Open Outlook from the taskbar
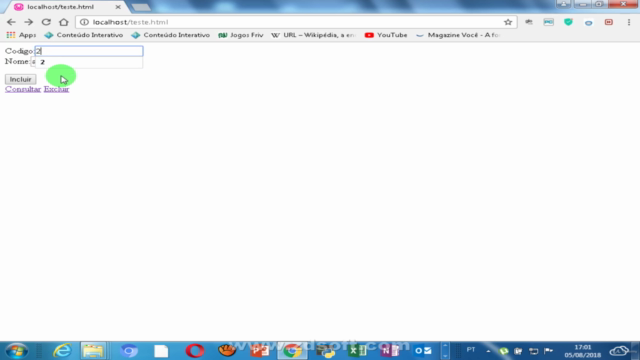 [423, 351]
